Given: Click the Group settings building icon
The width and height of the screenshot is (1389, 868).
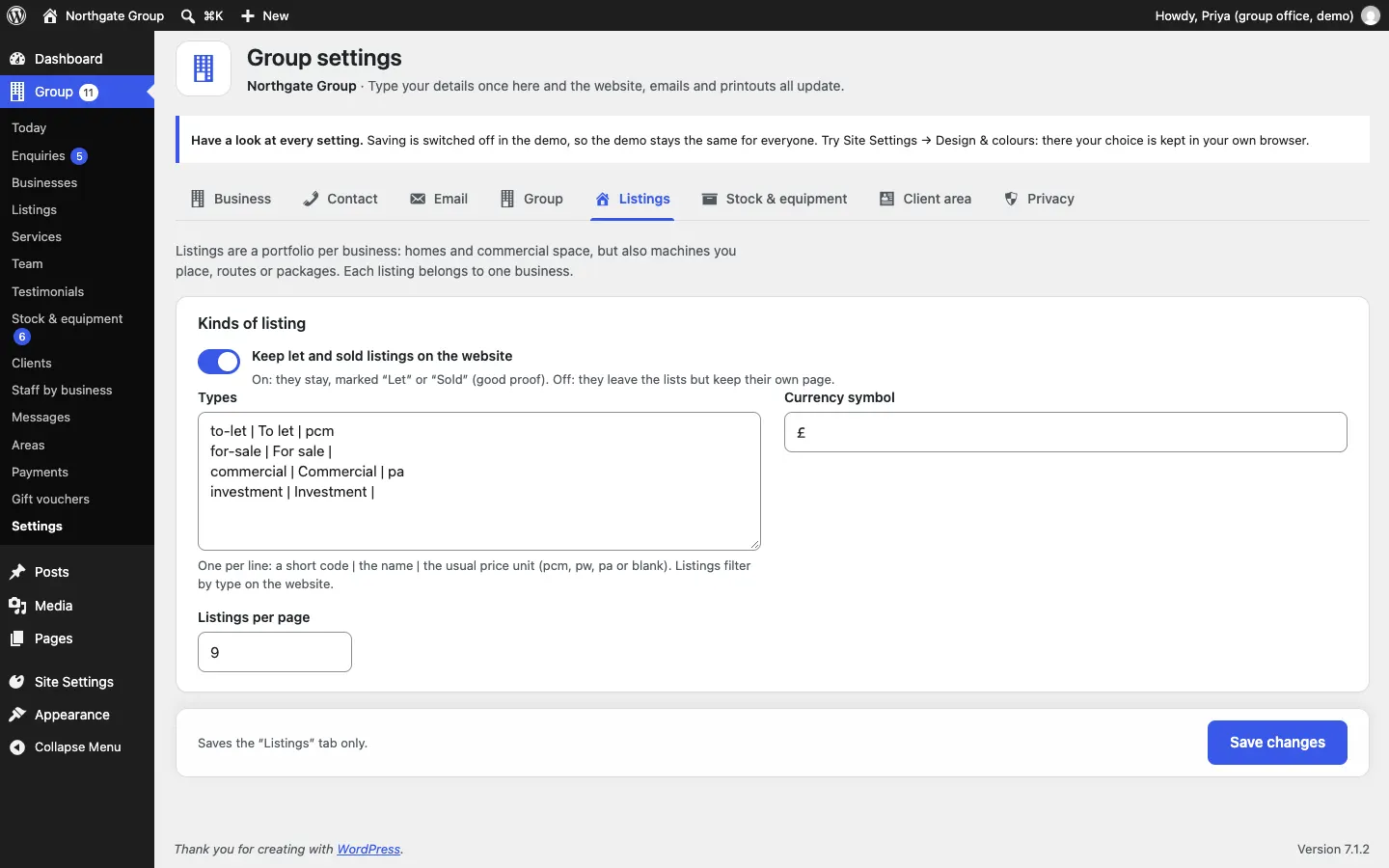Looking at the screenshot, I should point(204,68).
